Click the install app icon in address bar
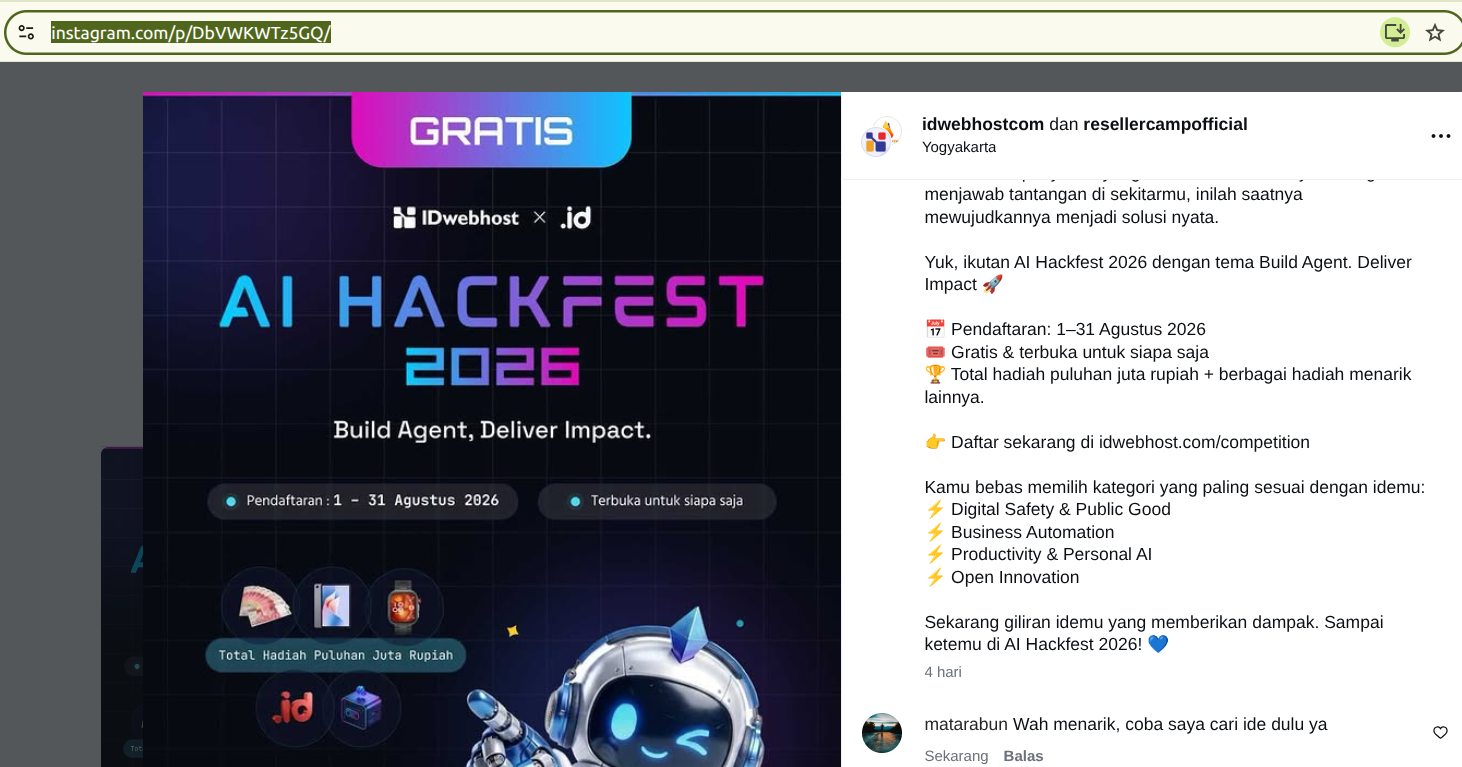This screenshot has height=767, width=1462. (1394, 32)
